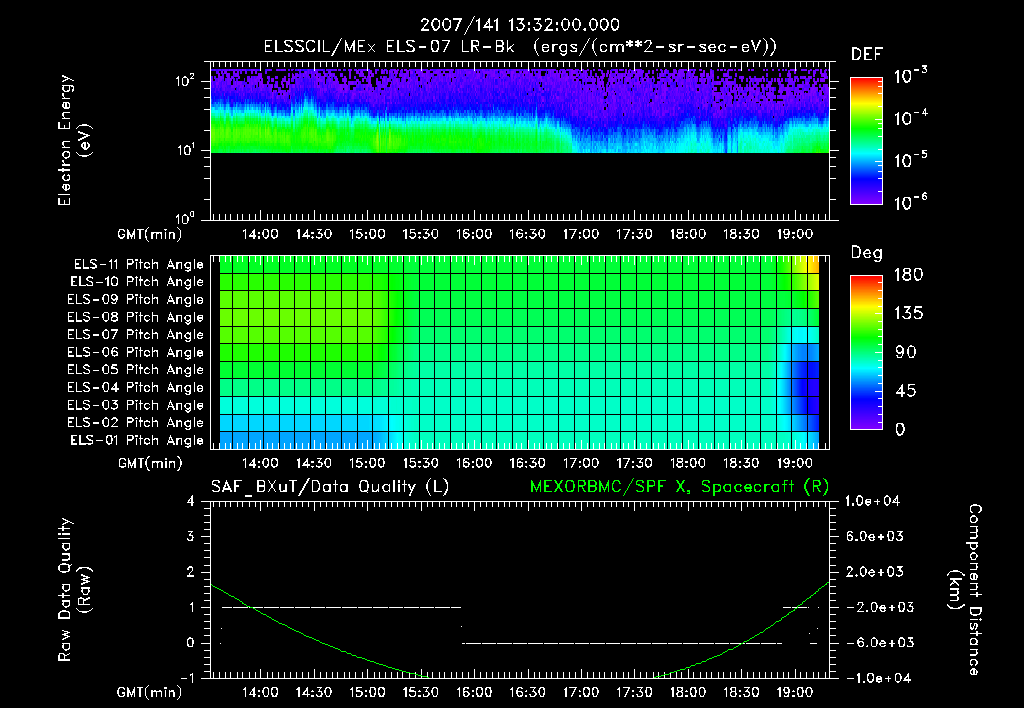Viewport: 1024px width, 708px height.
Task: Select the Raw Data Quality (Raw) axis title
Action: click(x=74, y=590)
